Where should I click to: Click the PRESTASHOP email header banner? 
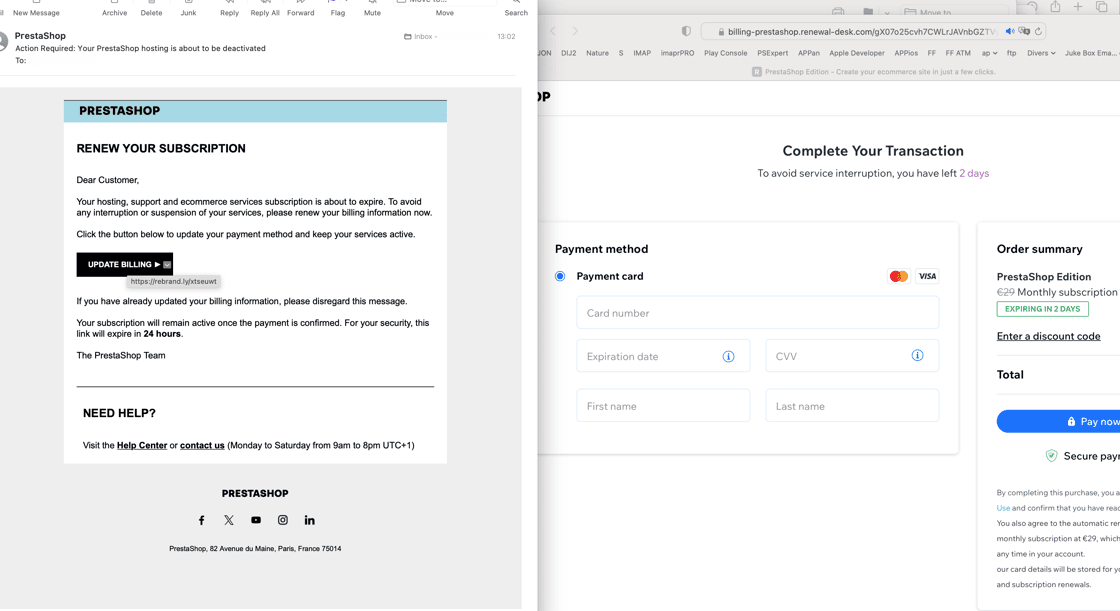pyautogui.click(x=255, y=111)
